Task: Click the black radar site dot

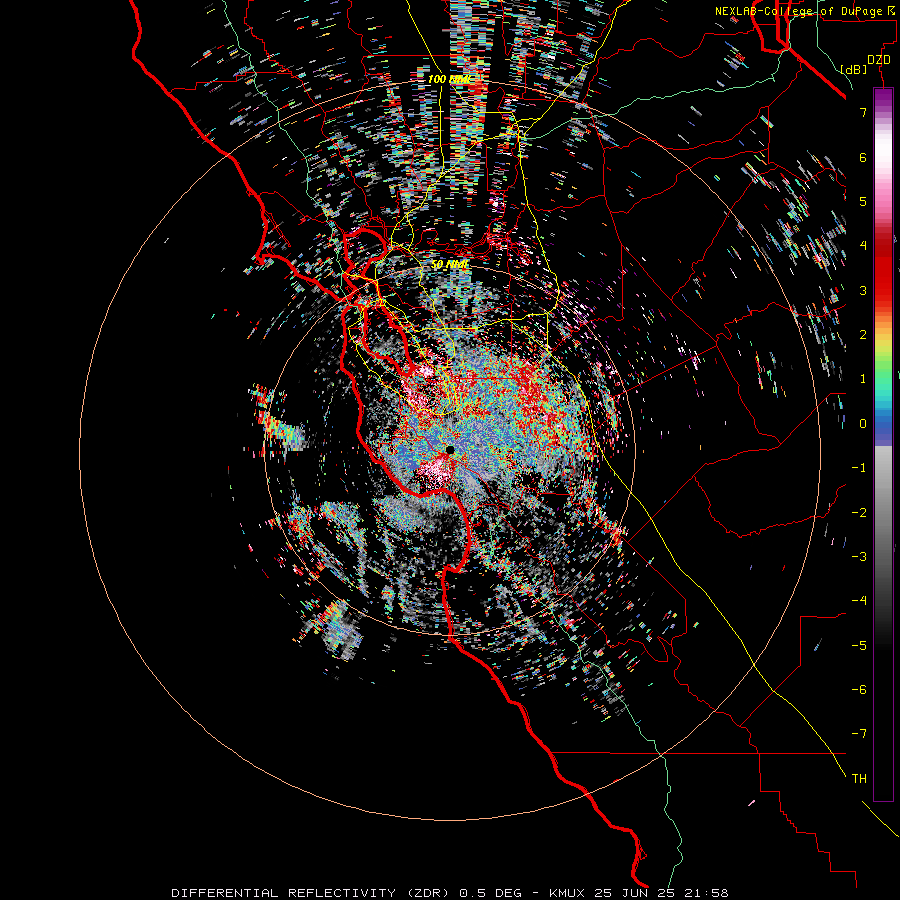Action: [450, 450]
